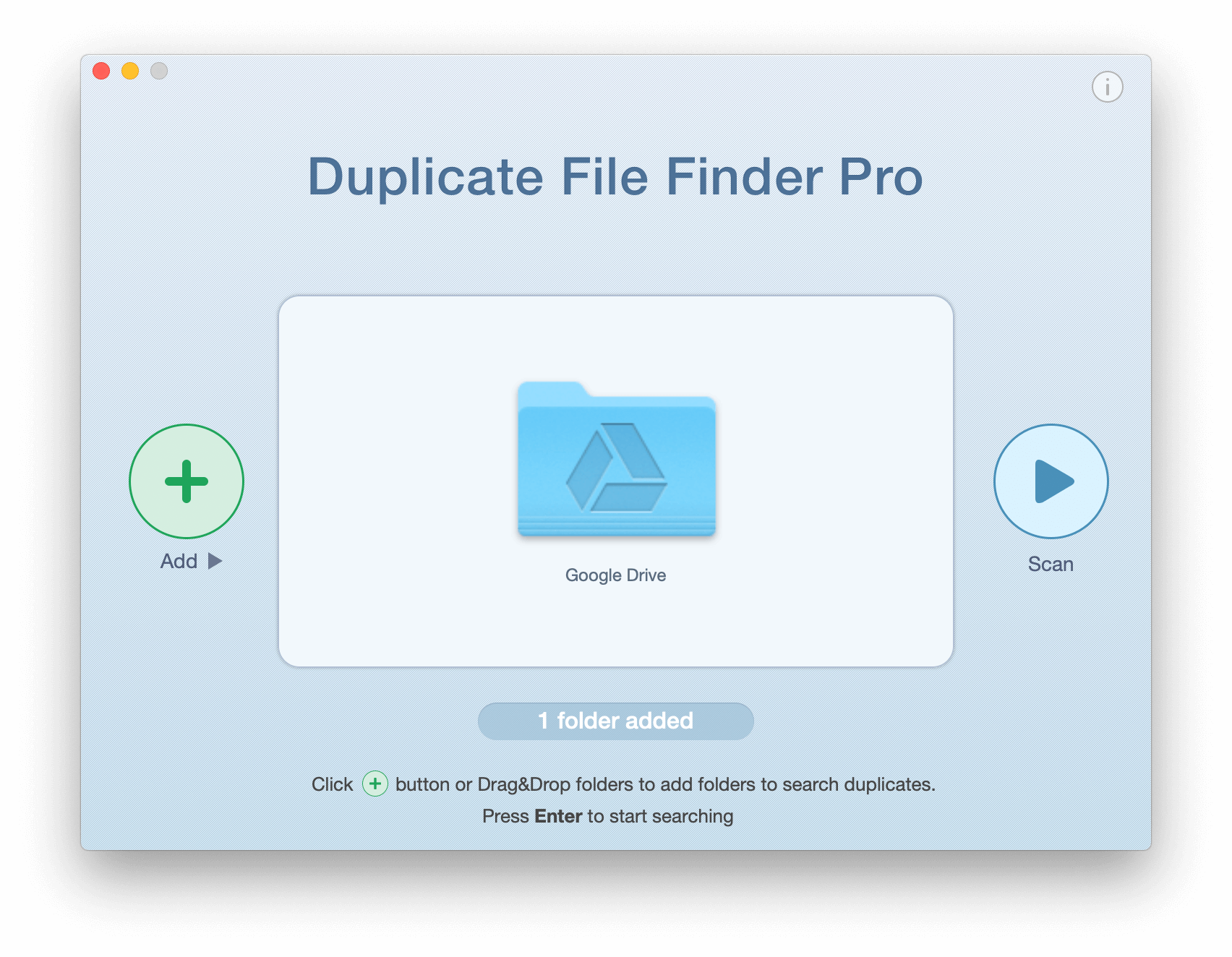
Task: Select the Google Drive folder icon
Action: click(617, 459)
